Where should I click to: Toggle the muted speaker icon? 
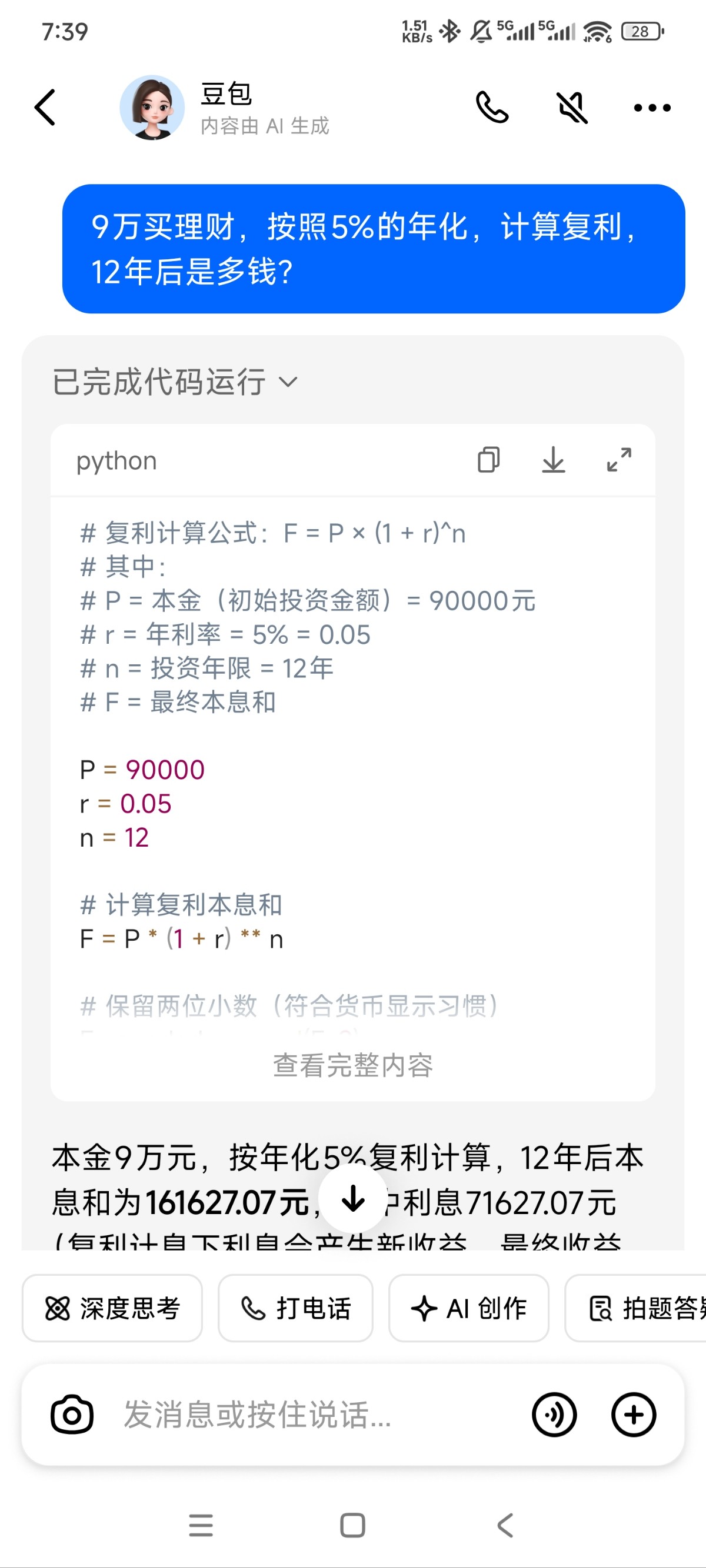572,108
